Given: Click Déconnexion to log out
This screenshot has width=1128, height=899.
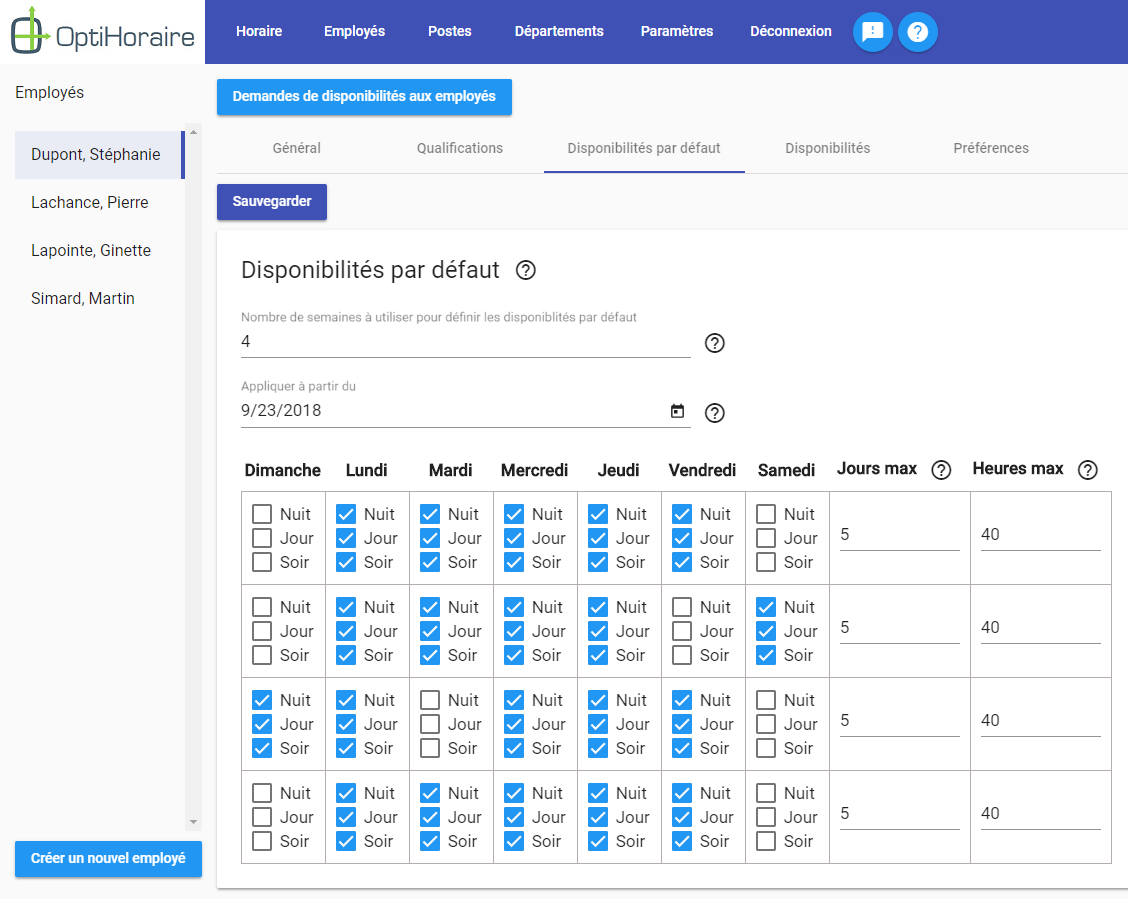Looking at the screenshot, I should (x=791, y=32).
